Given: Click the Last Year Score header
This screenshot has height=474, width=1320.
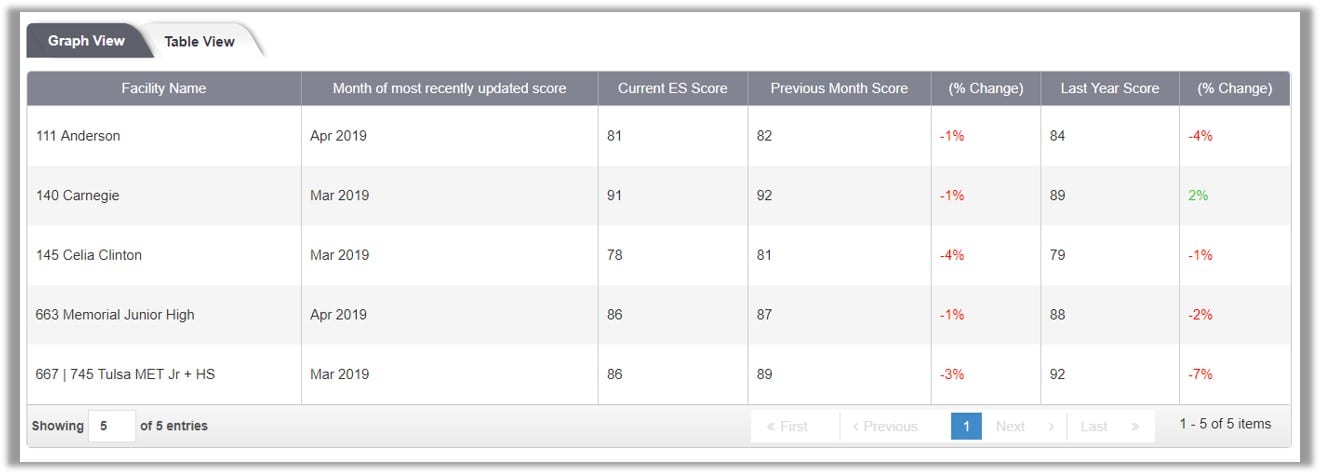Looking at the screenshot, I should pos(1110,88).
